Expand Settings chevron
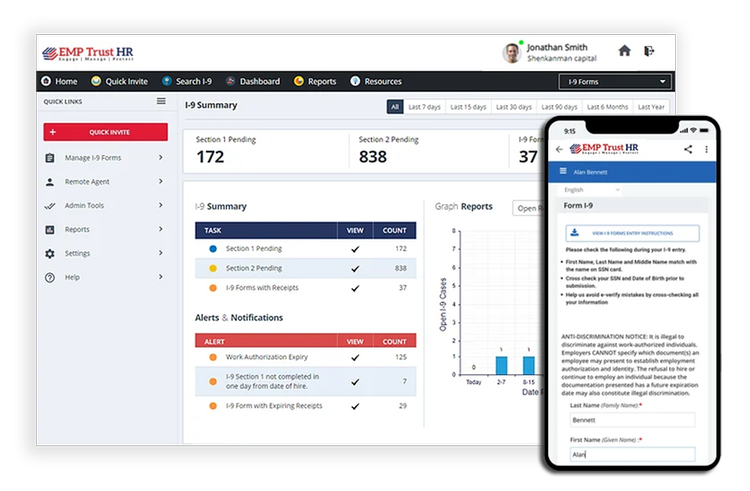 (161, 253)
